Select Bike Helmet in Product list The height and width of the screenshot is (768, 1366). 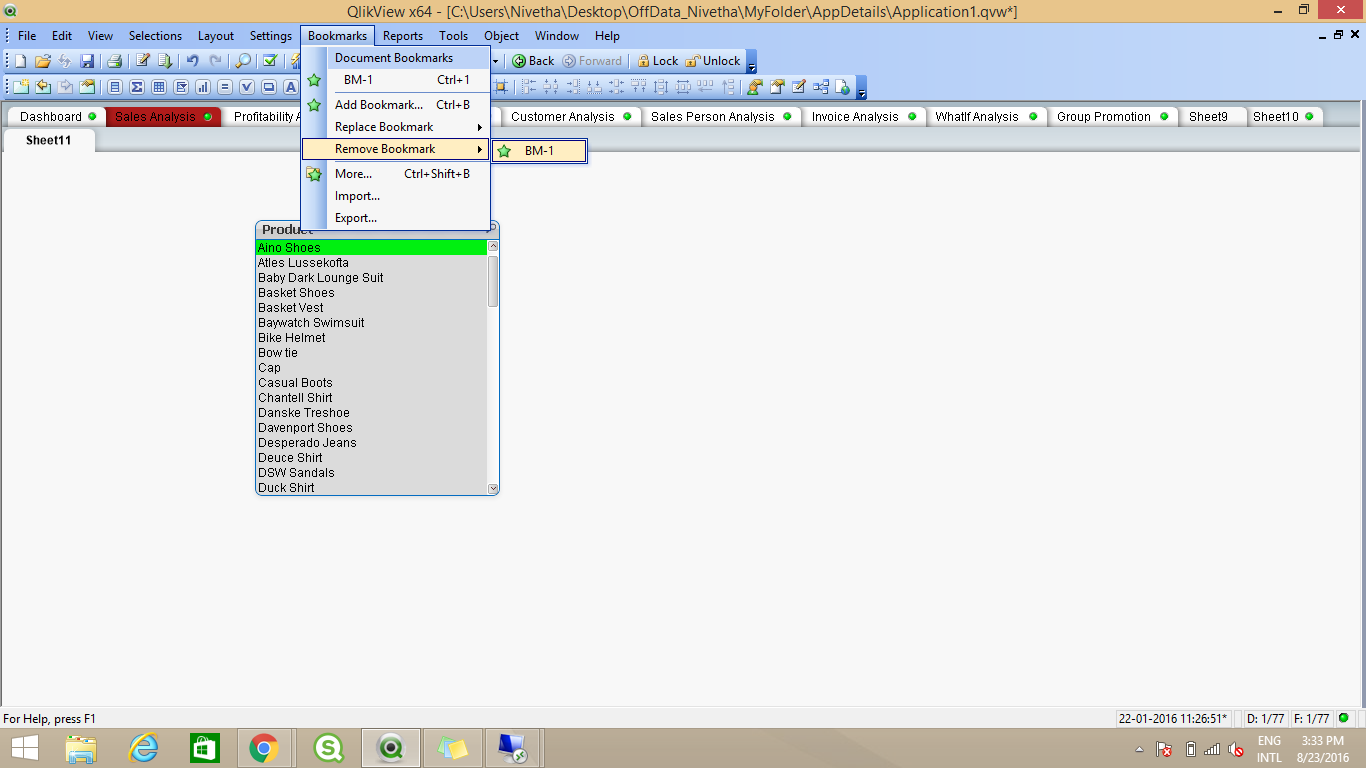tap(372, 338)
